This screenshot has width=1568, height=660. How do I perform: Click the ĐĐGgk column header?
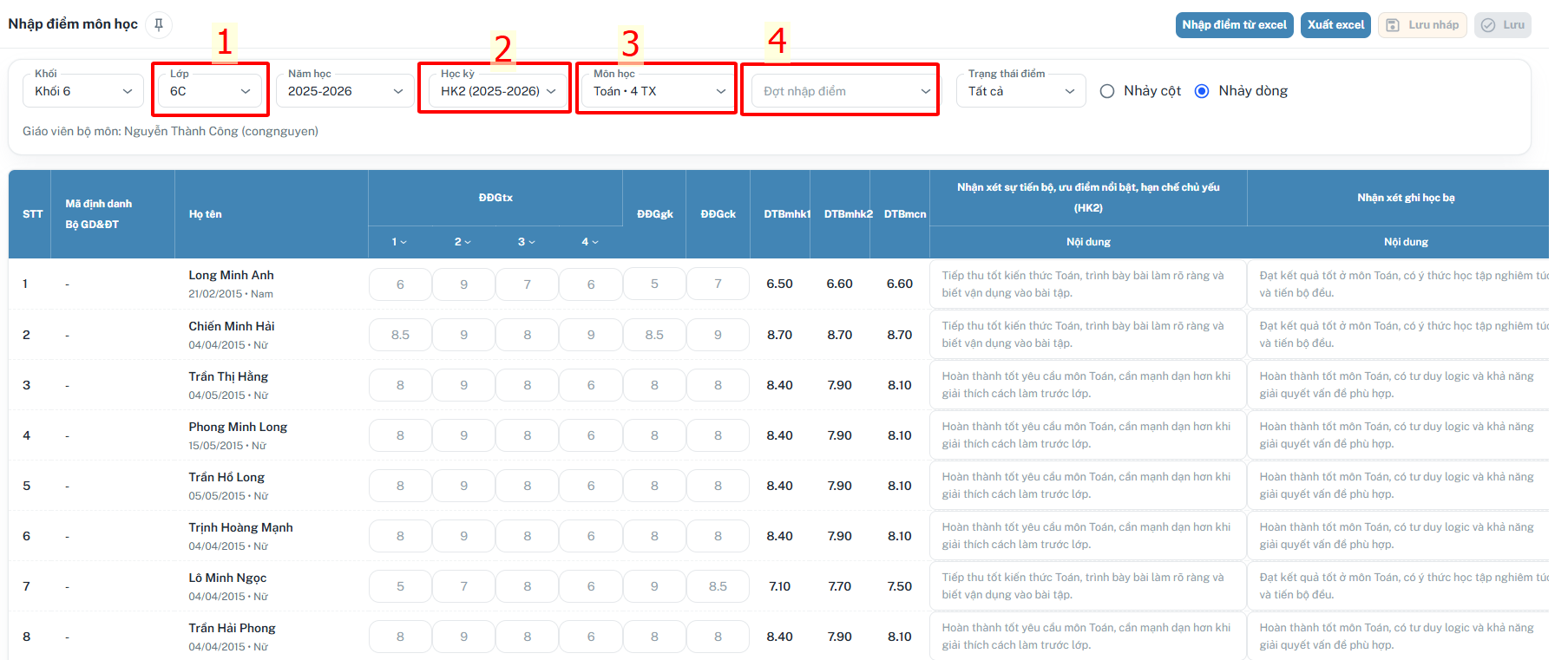(655, 214)
